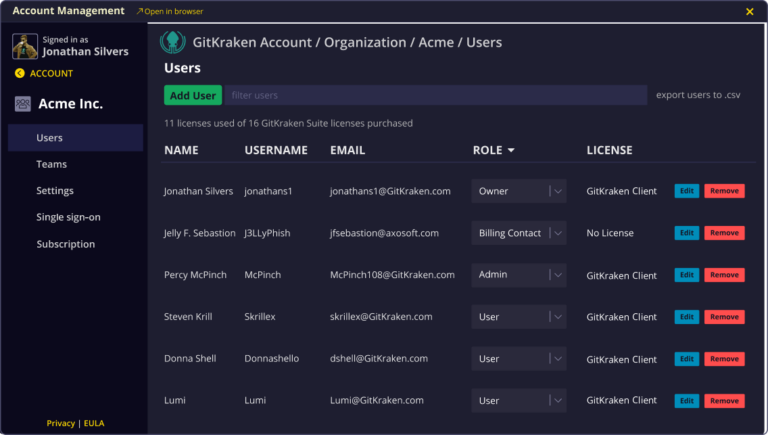Select email dshell@GitKraken.com

pos(379,358)
